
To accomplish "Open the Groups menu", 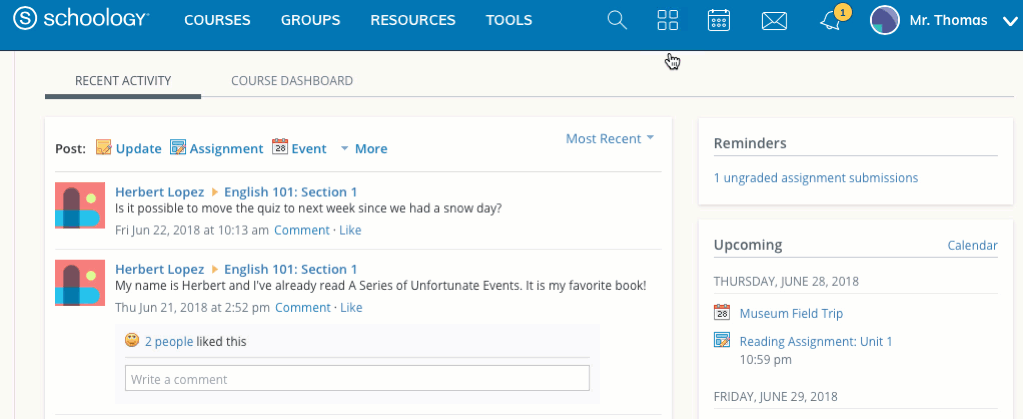I will [x=310, y=20].
